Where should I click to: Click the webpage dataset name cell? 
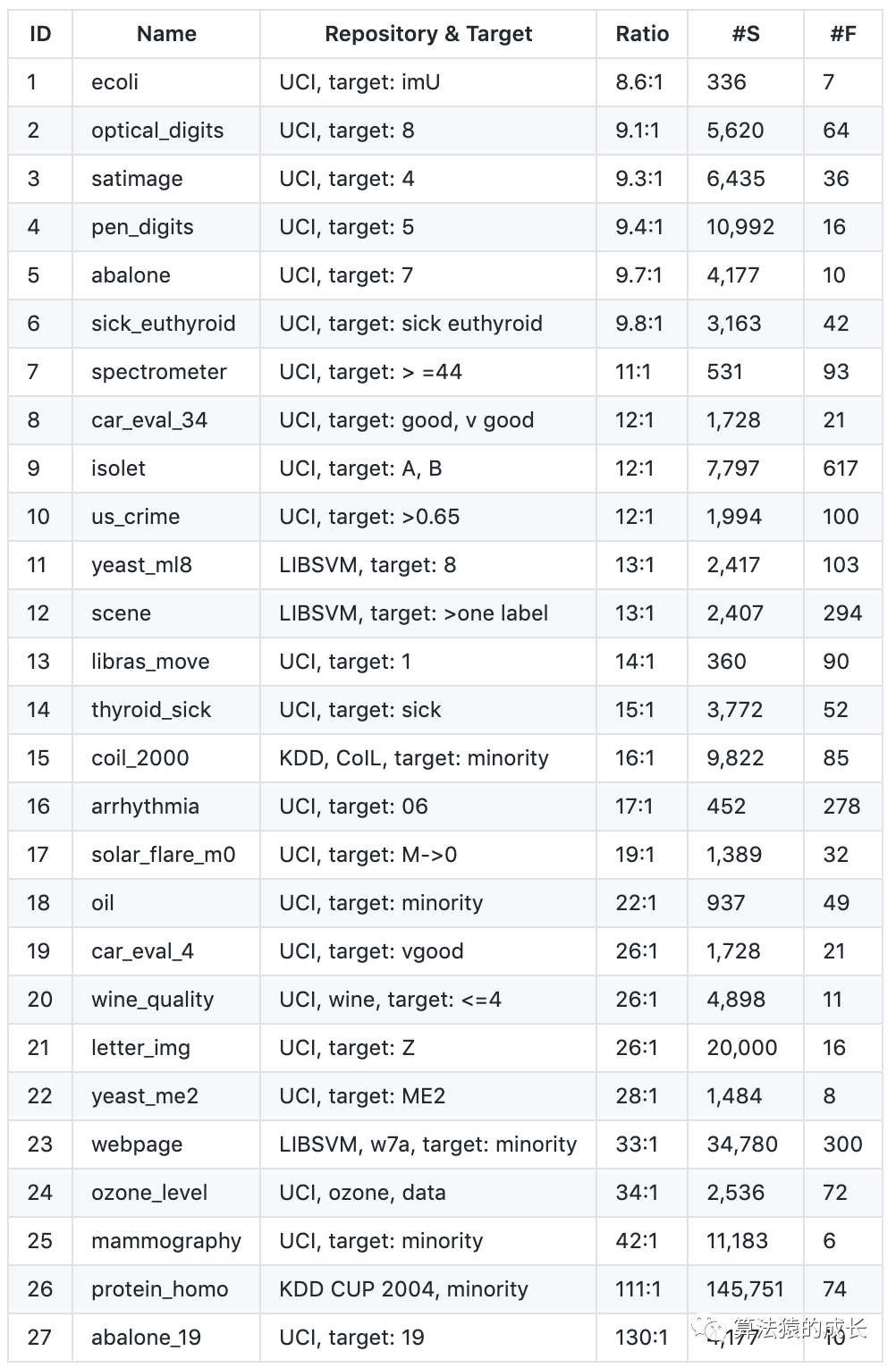(x=137, y=1144)
